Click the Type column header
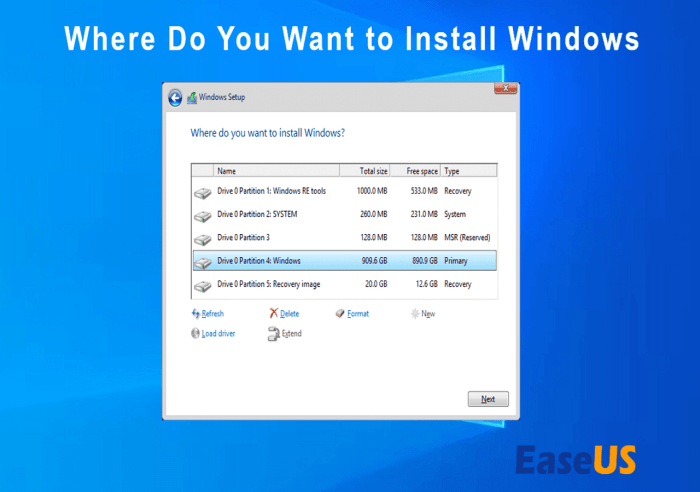Image resolution: width=700 pixels, height=492 pixels. pos(467,171)
